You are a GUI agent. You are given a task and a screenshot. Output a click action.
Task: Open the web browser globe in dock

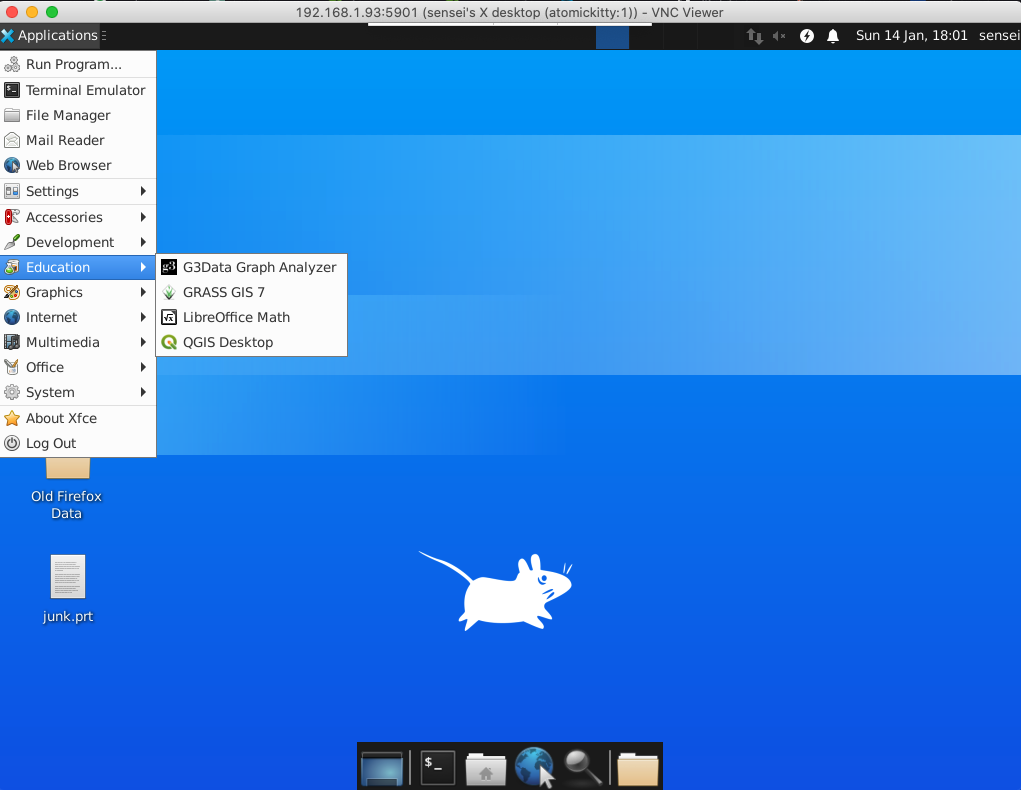click(534, 767)
